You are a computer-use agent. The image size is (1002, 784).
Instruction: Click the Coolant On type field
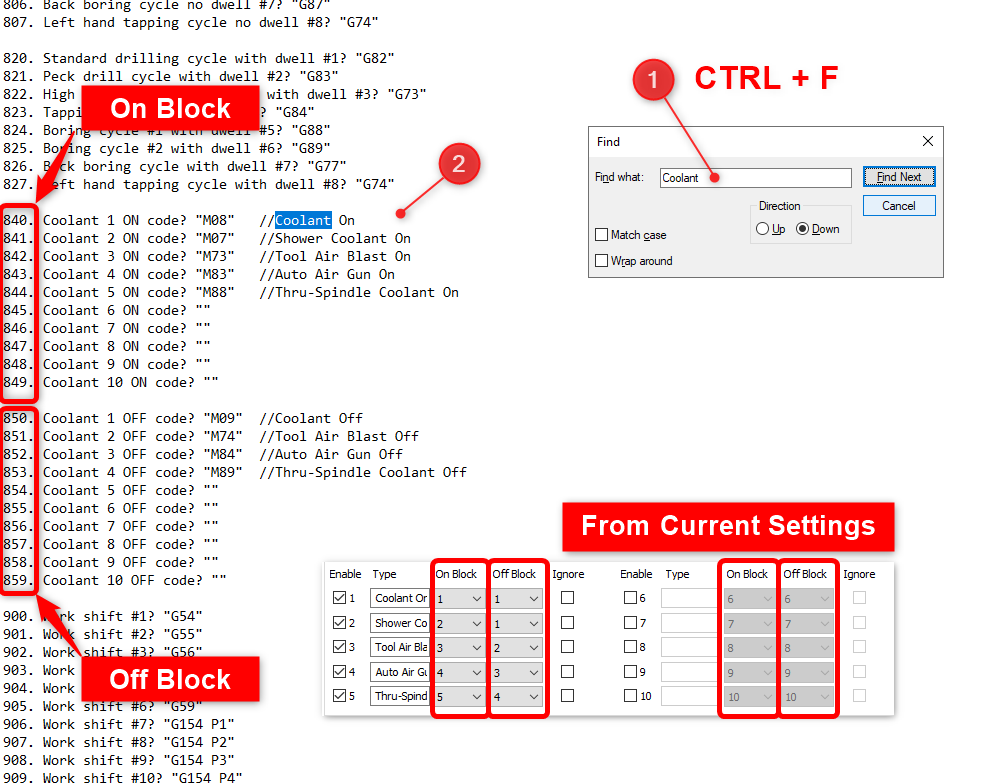coord(399,598)
